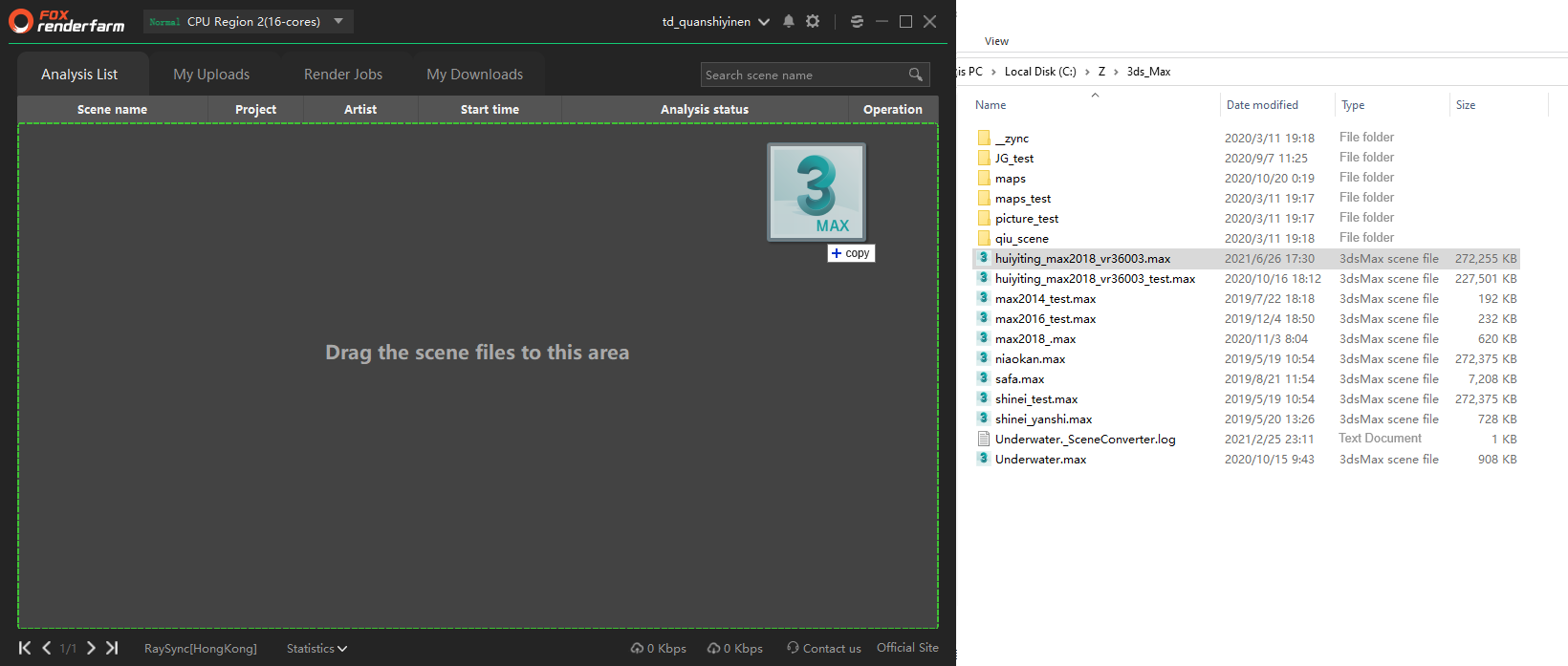Select the JG_test folder icon

984,158
